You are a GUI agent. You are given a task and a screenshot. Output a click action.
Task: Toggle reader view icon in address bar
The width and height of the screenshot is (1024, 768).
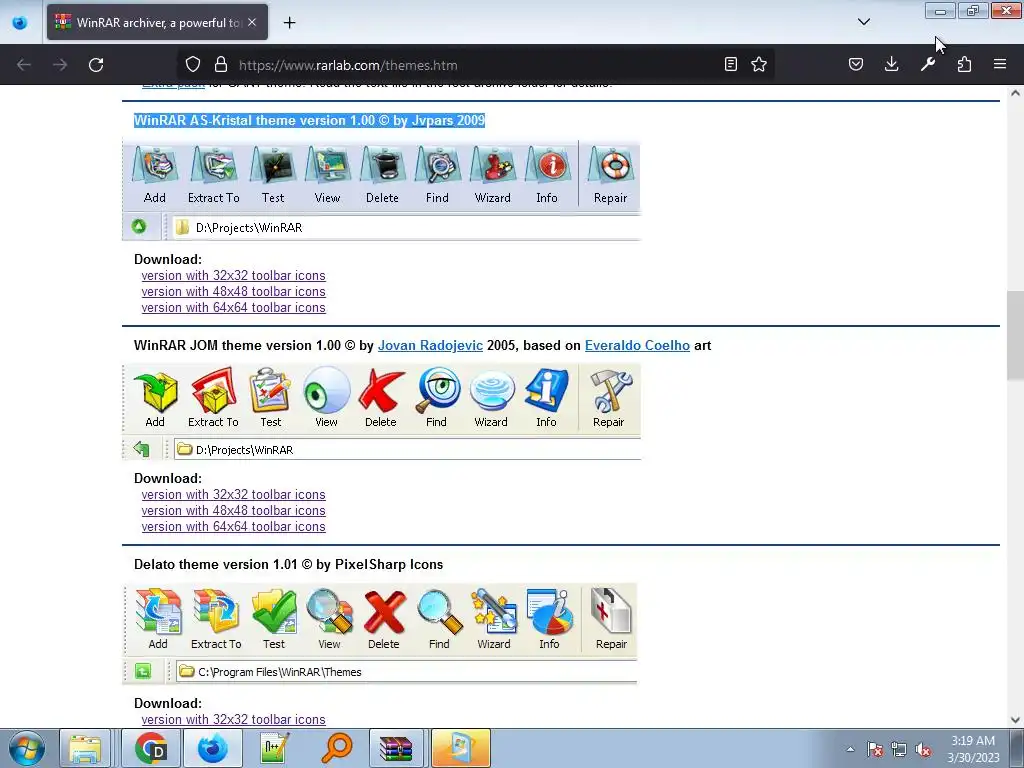pyautogui.click(x=731, y=64)
